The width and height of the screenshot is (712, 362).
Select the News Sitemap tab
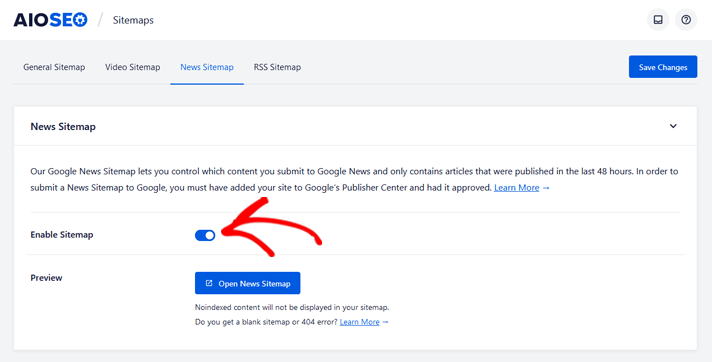[207, 67]
